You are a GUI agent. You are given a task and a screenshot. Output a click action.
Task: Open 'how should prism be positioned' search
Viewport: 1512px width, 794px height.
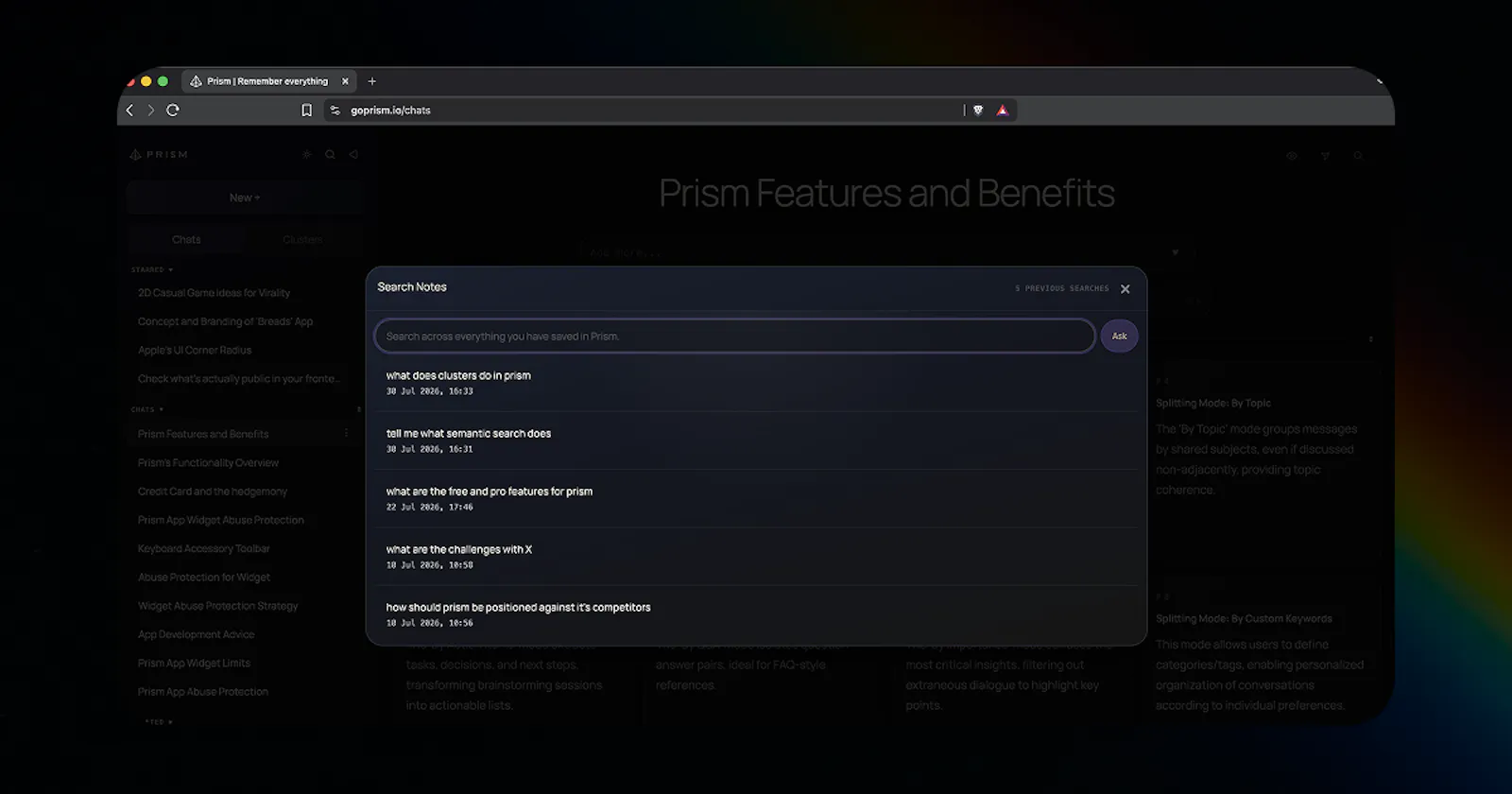[x=756, y=614]
